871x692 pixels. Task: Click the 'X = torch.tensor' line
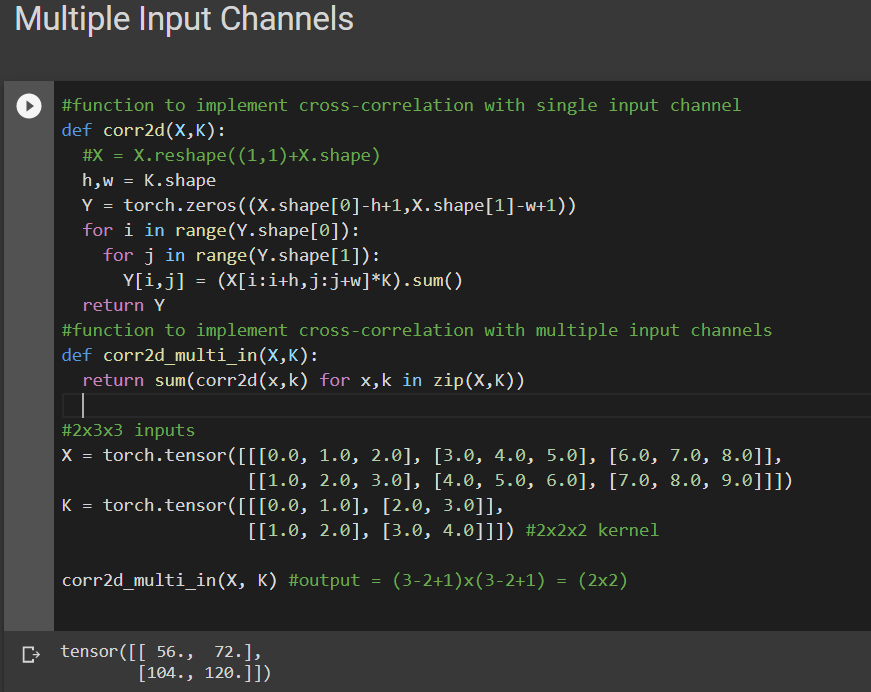[422, 455]
